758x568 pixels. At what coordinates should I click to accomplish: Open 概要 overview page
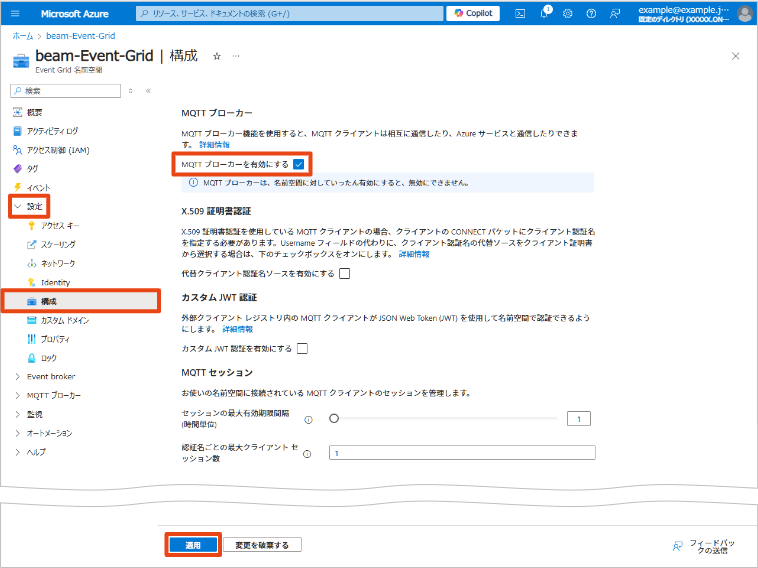34,112
